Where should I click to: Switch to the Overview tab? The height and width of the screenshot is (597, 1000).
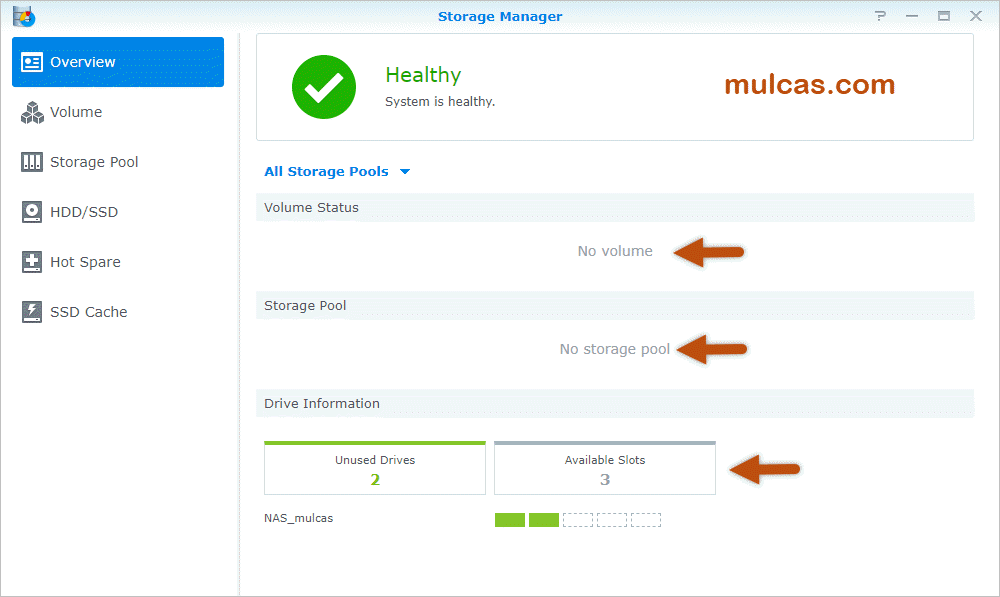(x=118, y=62)
